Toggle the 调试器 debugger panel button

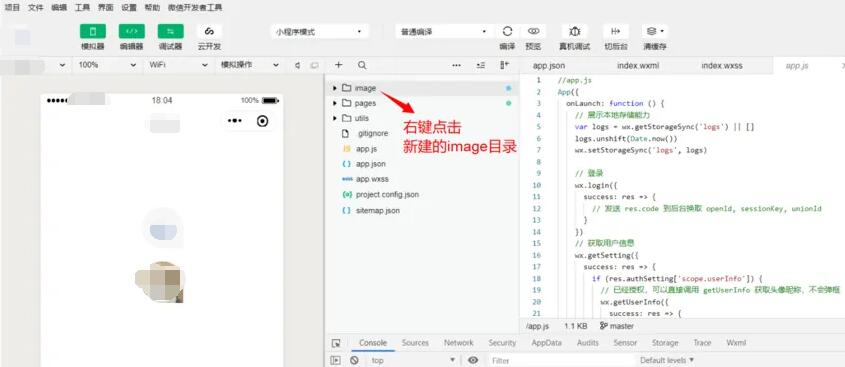(170, 31)
